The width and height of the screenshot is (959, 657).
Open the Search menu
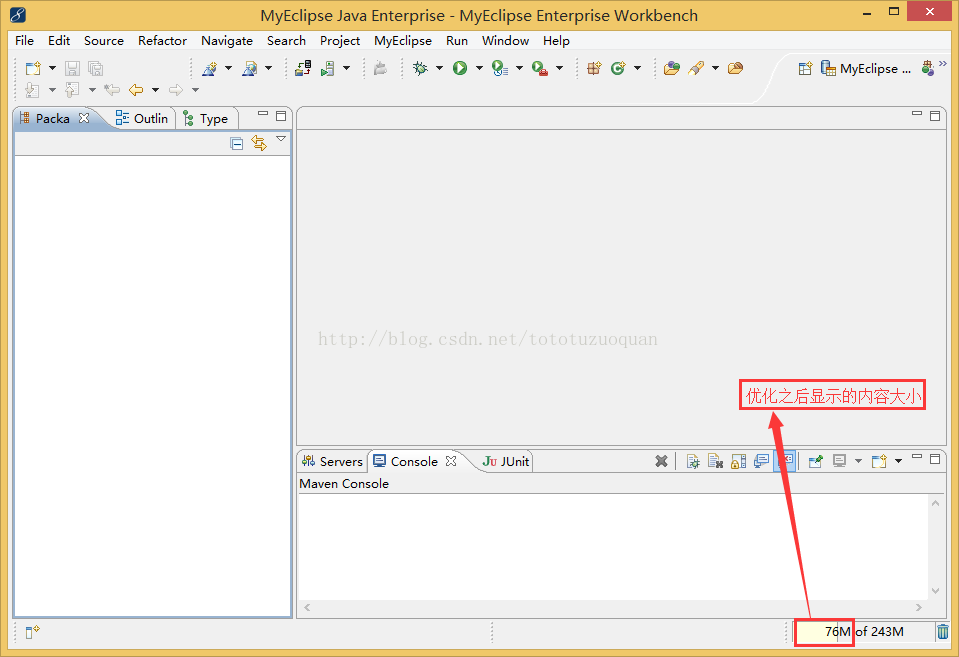pos(286,40)
